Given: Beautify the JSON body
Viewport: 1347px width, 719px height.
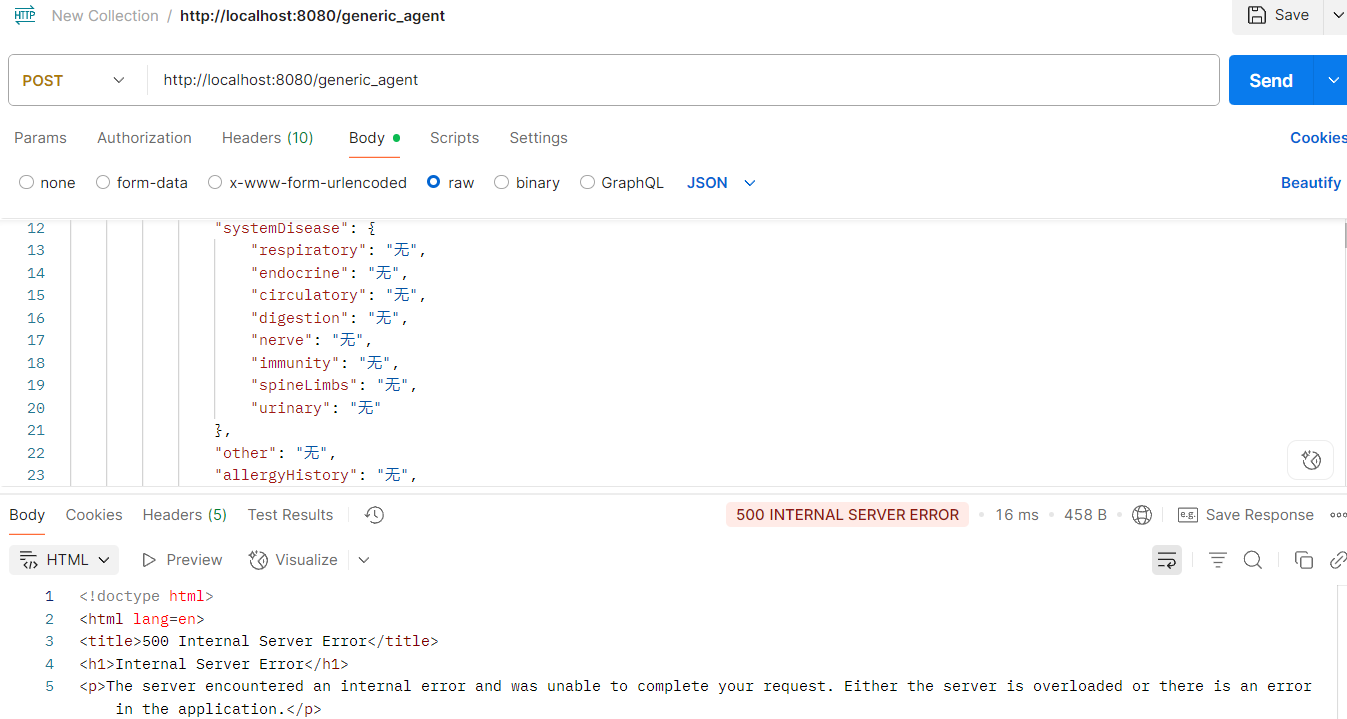Looking at the screenshot, I should point(1311,183).
